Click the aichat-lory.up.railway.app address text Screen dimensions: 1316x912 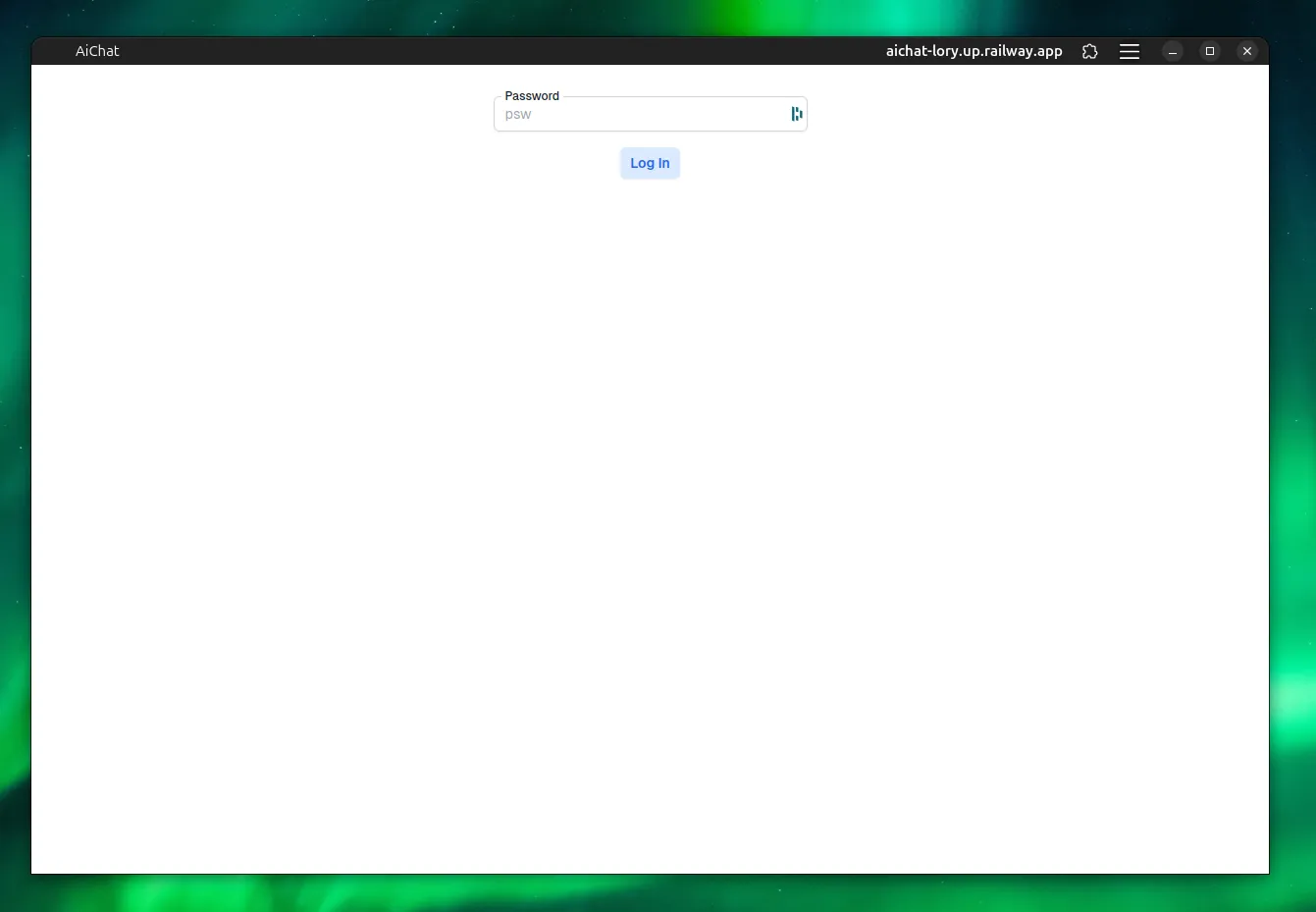pos(974,51)
